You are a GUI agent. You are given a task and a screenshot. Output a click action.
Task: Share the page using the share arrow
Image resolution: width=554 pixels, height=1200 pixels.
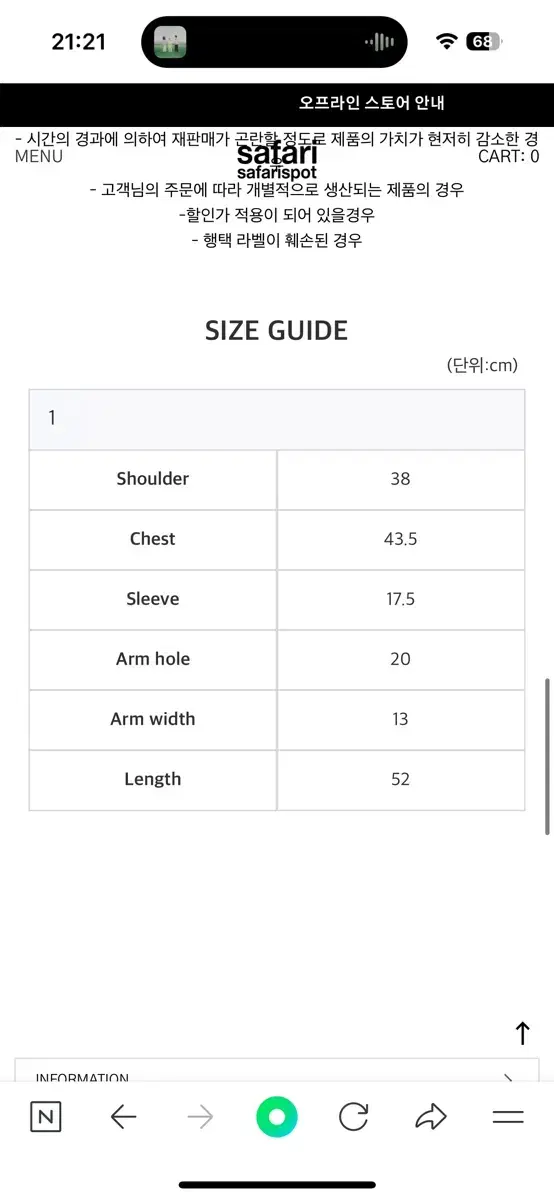[430, 1117]
